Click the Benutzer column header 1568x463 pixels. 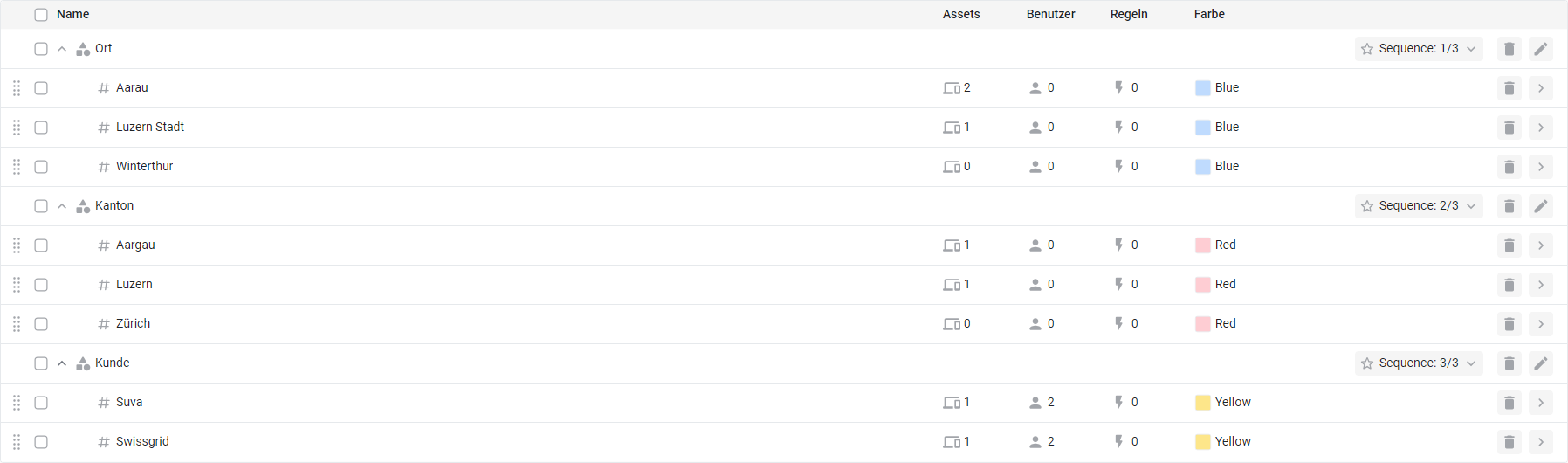pos(1050,15)
